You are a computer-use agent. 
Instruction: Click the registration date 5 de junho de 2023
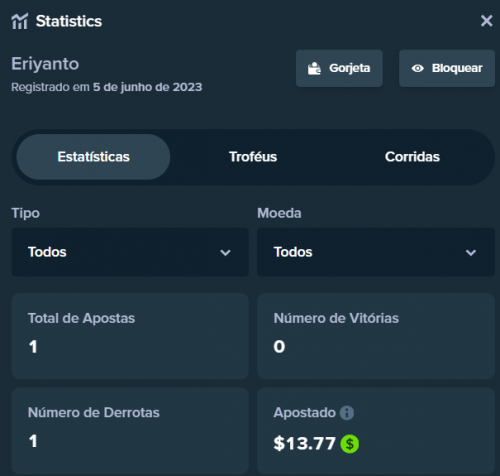click(147, 87)
